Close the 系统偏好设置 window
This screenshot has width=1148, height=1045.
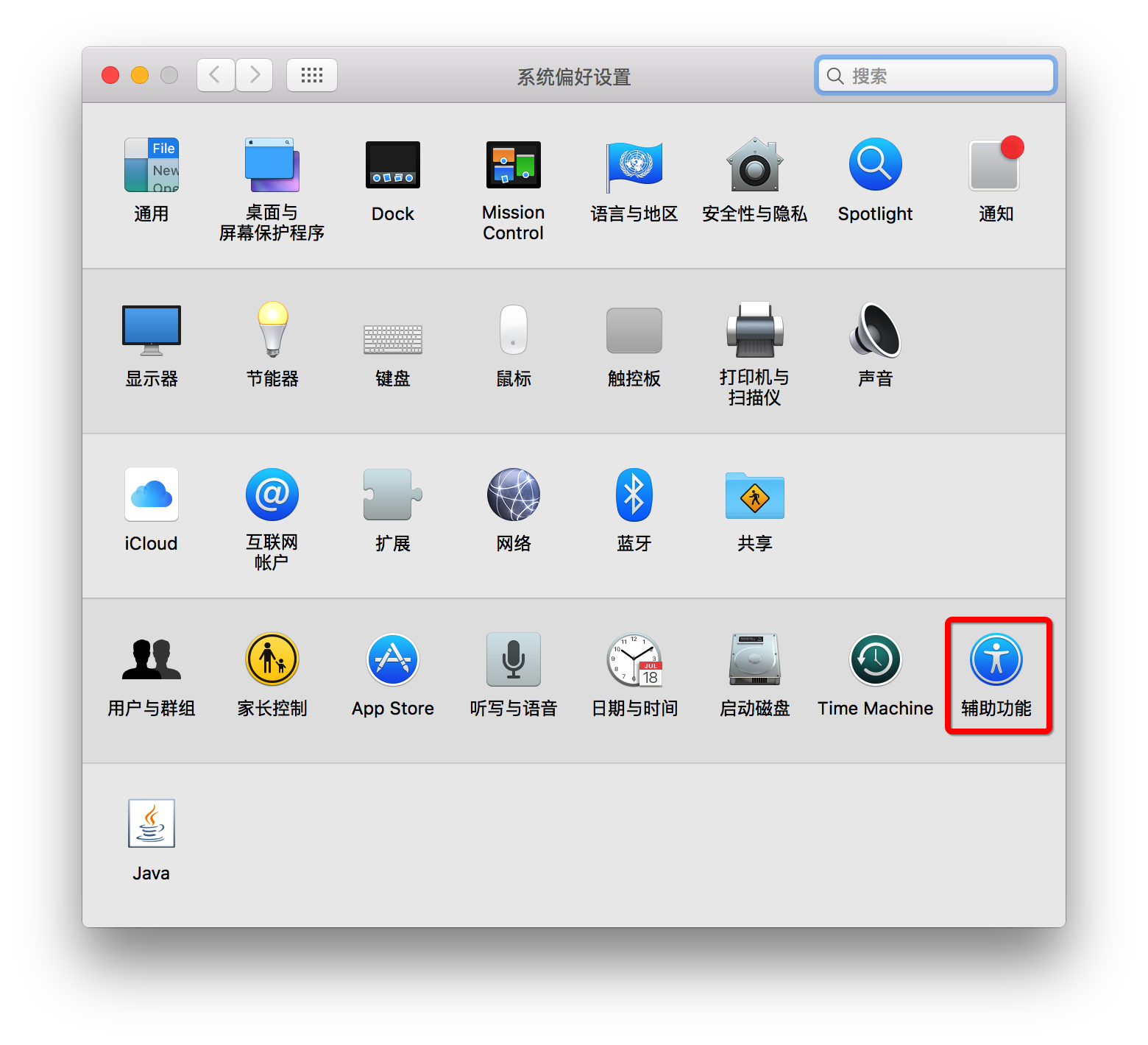(110, 75)
